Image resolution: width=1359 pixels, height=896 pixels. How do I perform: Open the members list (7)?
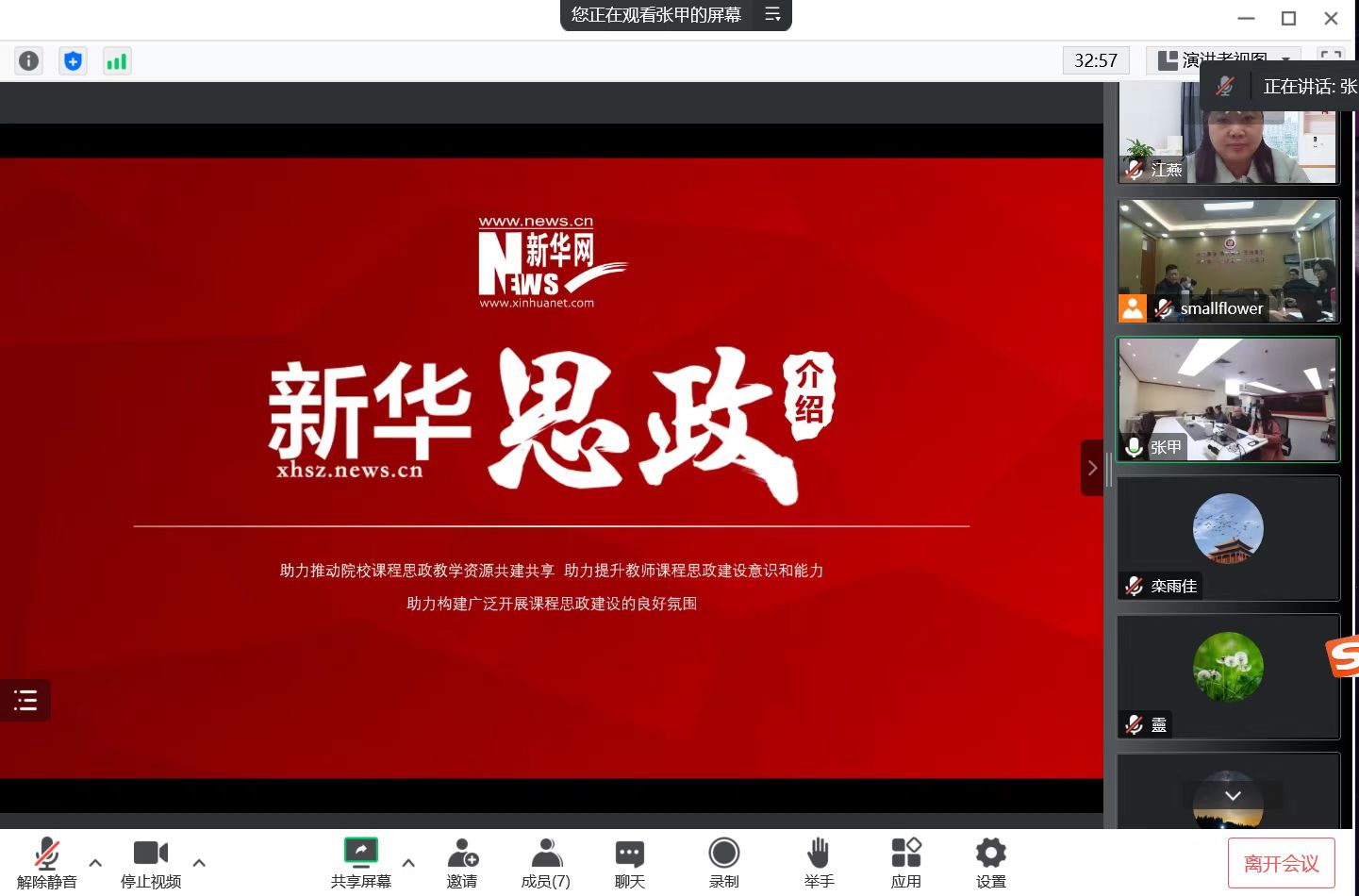point(545,862)
